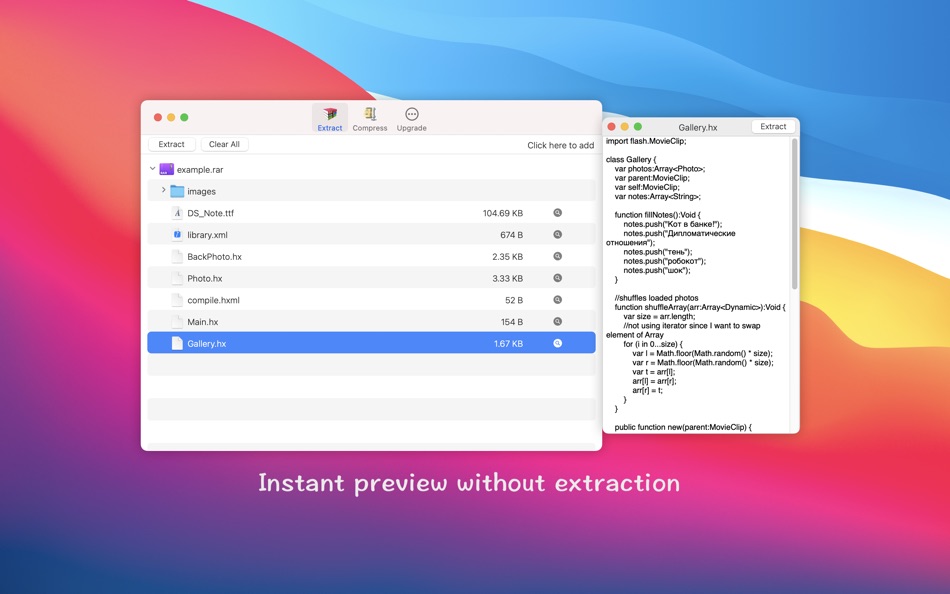Expand the images folder
The height and width of the screenshot is (594, 950).
163,190
